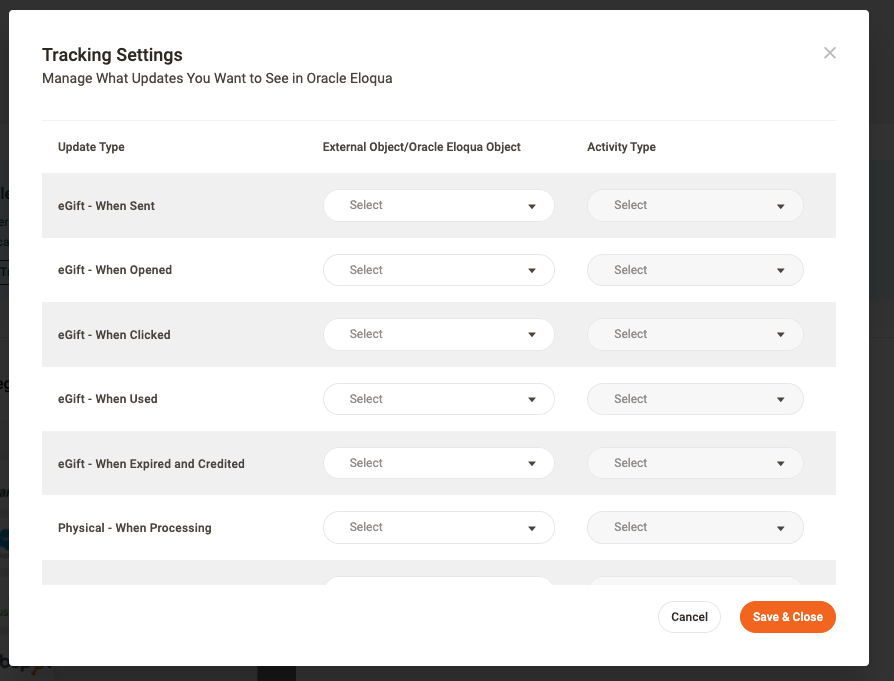The height and width of the screenshot is (681, 894).
Task: Click the Physical - When Processing row label
Action: point(134,528)
